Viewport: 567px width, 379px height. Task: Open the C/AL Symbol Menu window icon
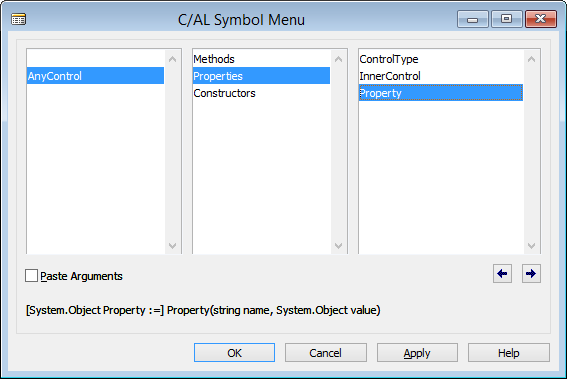click(18, 19)
